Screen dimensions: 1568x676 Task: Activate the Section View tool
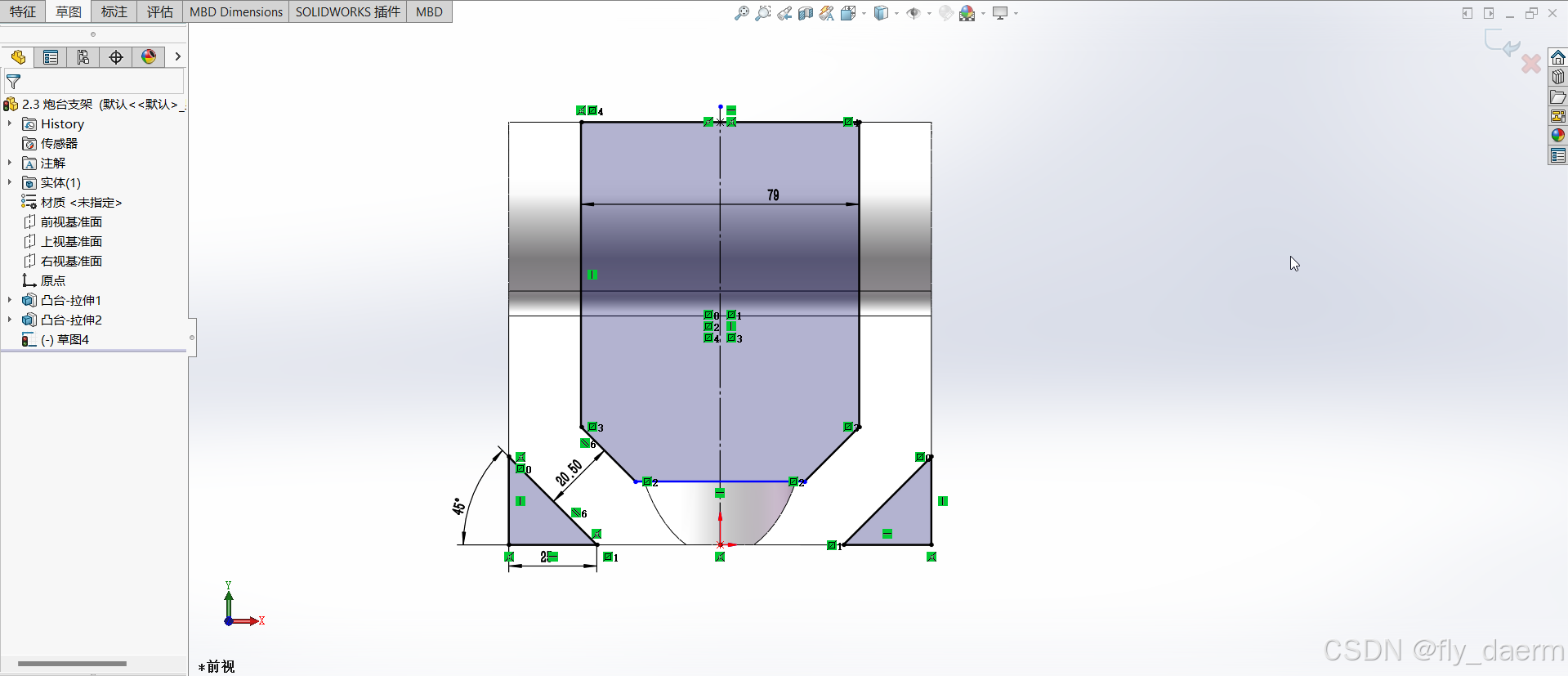pos(806,13)
